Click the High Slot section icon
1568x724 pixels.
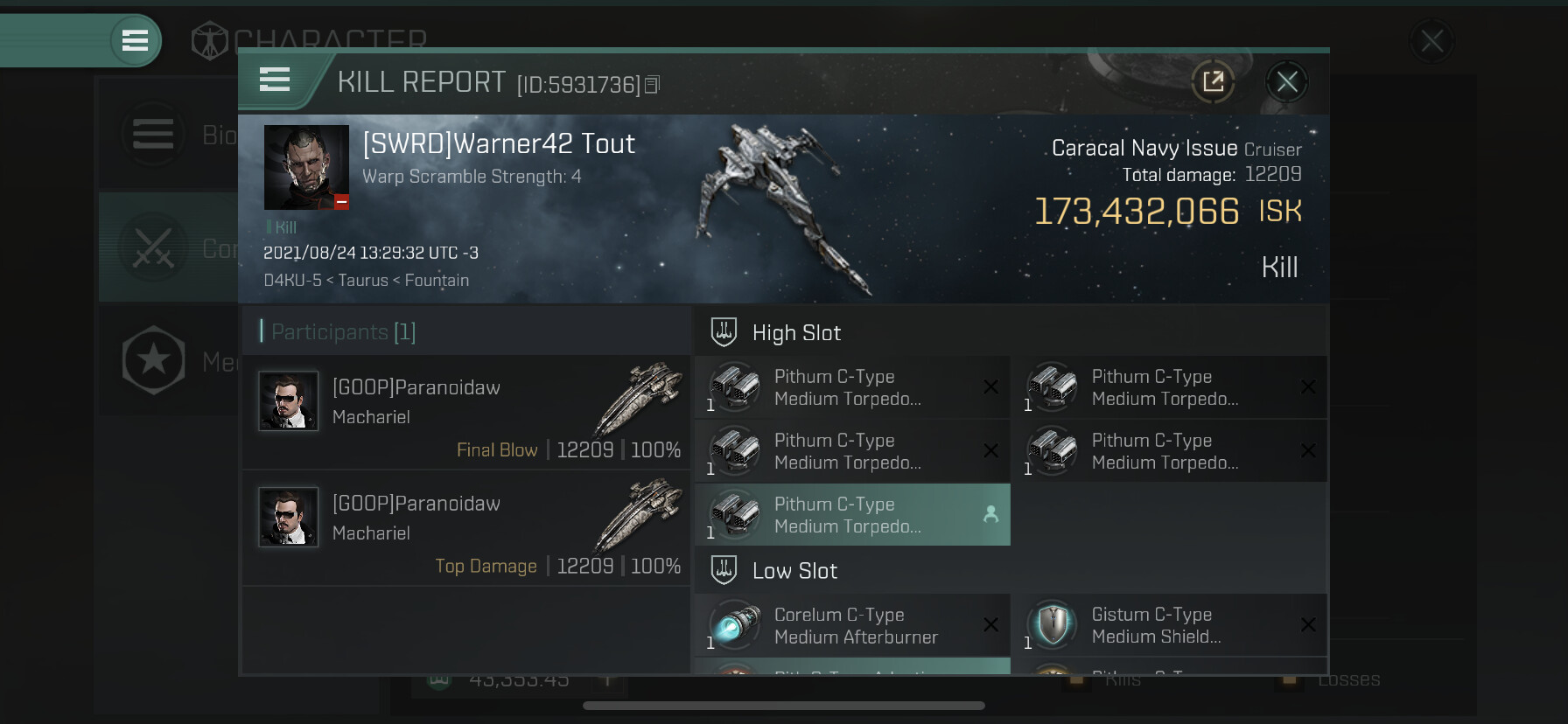click(x=724, y=332)
